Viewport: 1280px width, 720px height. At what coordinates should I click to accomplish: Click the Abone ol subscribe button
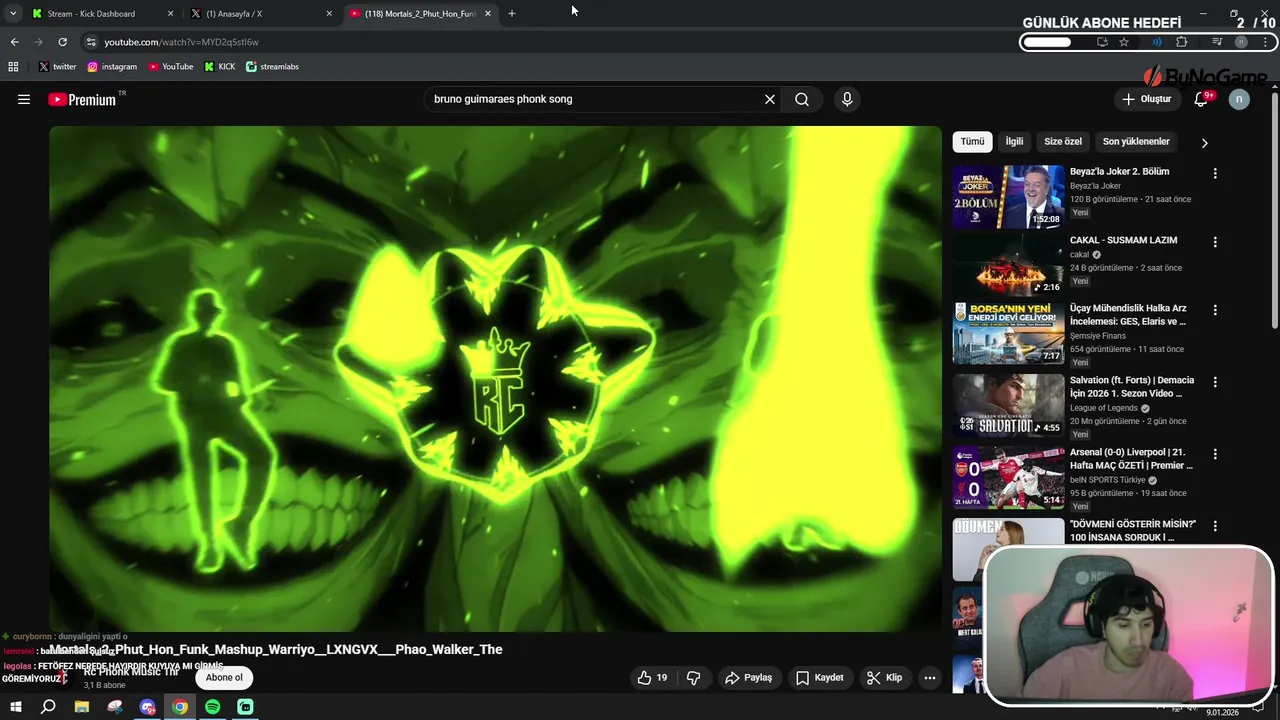tap(224, 677)
